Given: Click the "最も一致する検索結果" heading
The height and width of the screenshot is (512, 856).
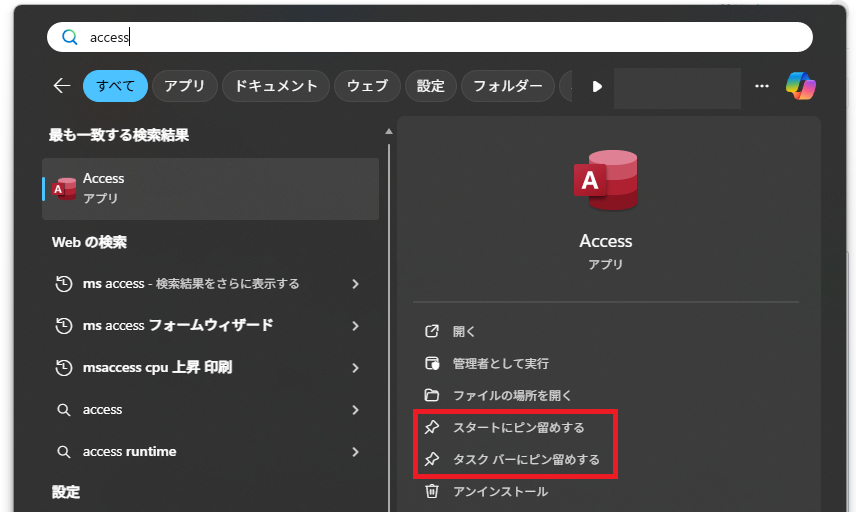Looking at the screenshot, I should point(118,135).
